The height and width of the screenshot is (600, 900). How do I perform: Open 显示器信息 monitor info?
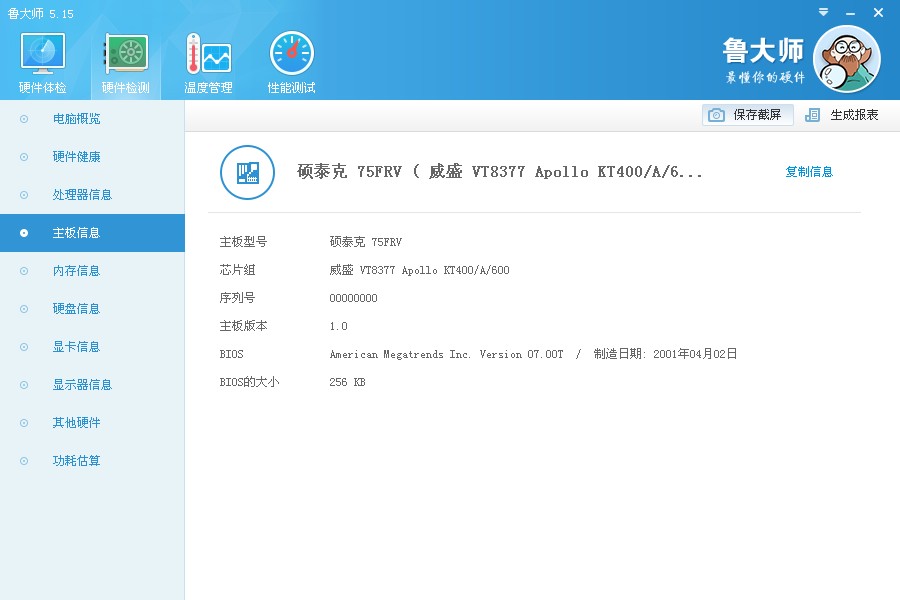[92, 384]
